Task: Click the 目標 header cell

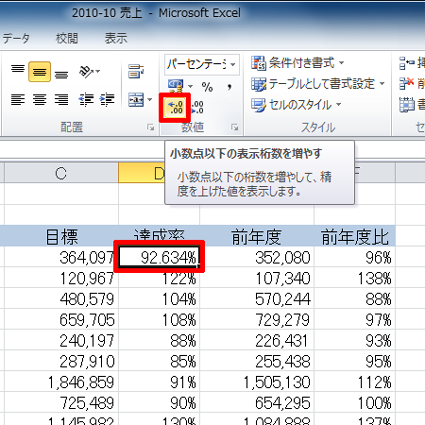Action: pos(61,236)
